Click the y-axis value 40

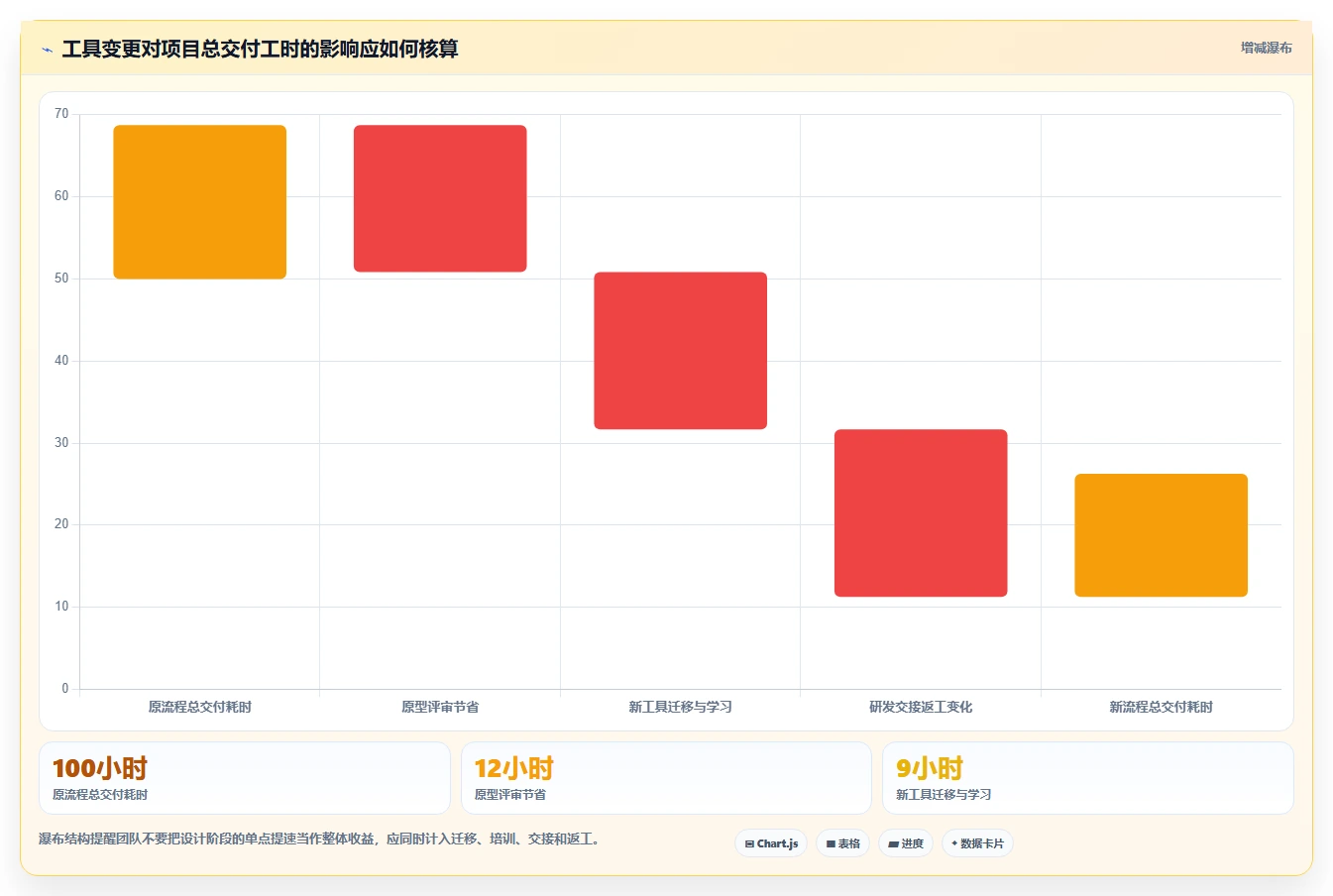pyautogui.click(x=61, y=361)
